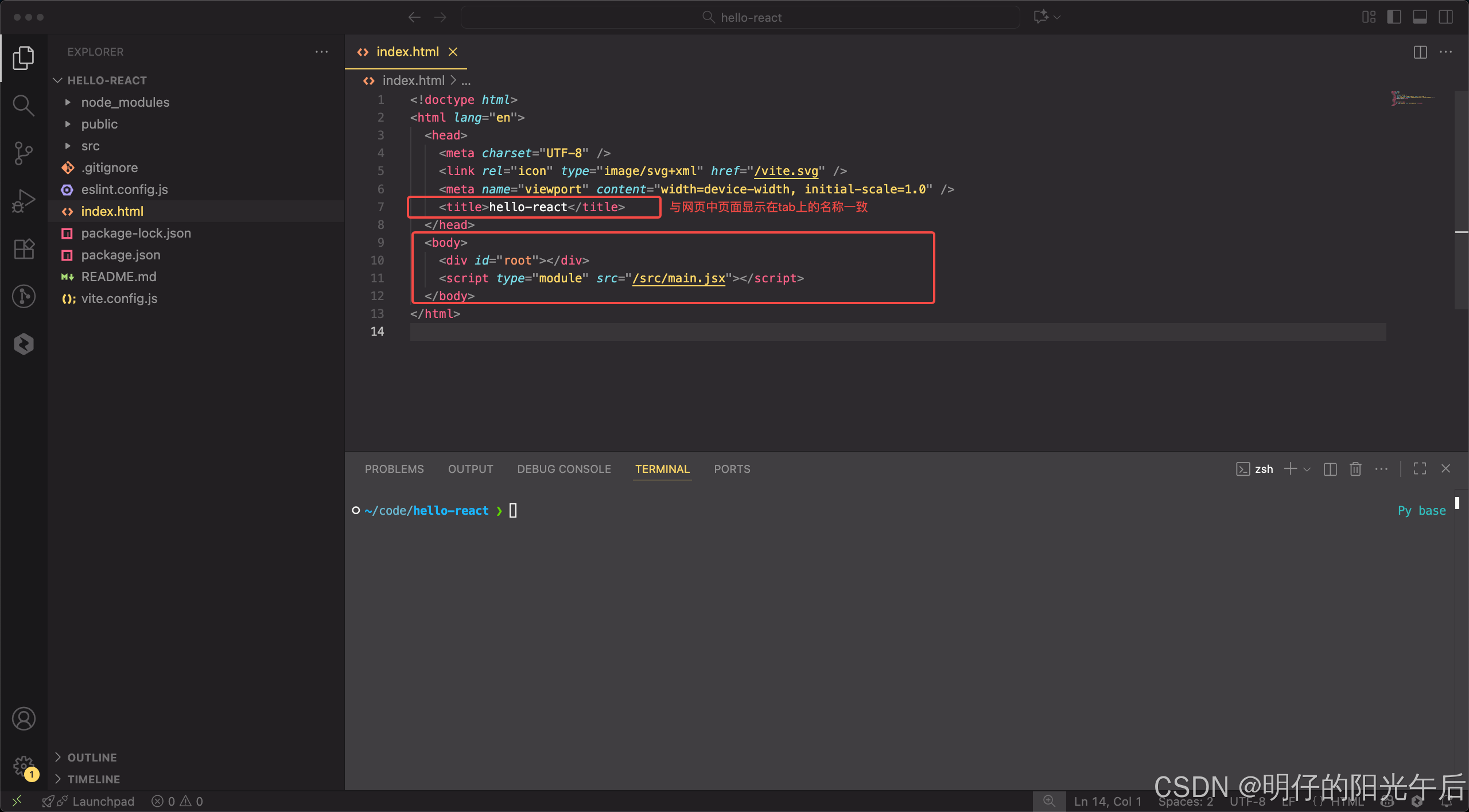Viewport: 1469px width, 812px height.
Task: Toggle the secondary side bar
Action: coord(1445,17)
